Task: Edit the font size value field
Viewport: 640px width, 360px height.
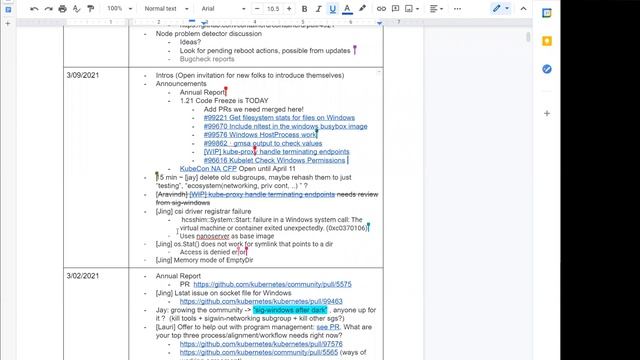Action: pos(273,9)
